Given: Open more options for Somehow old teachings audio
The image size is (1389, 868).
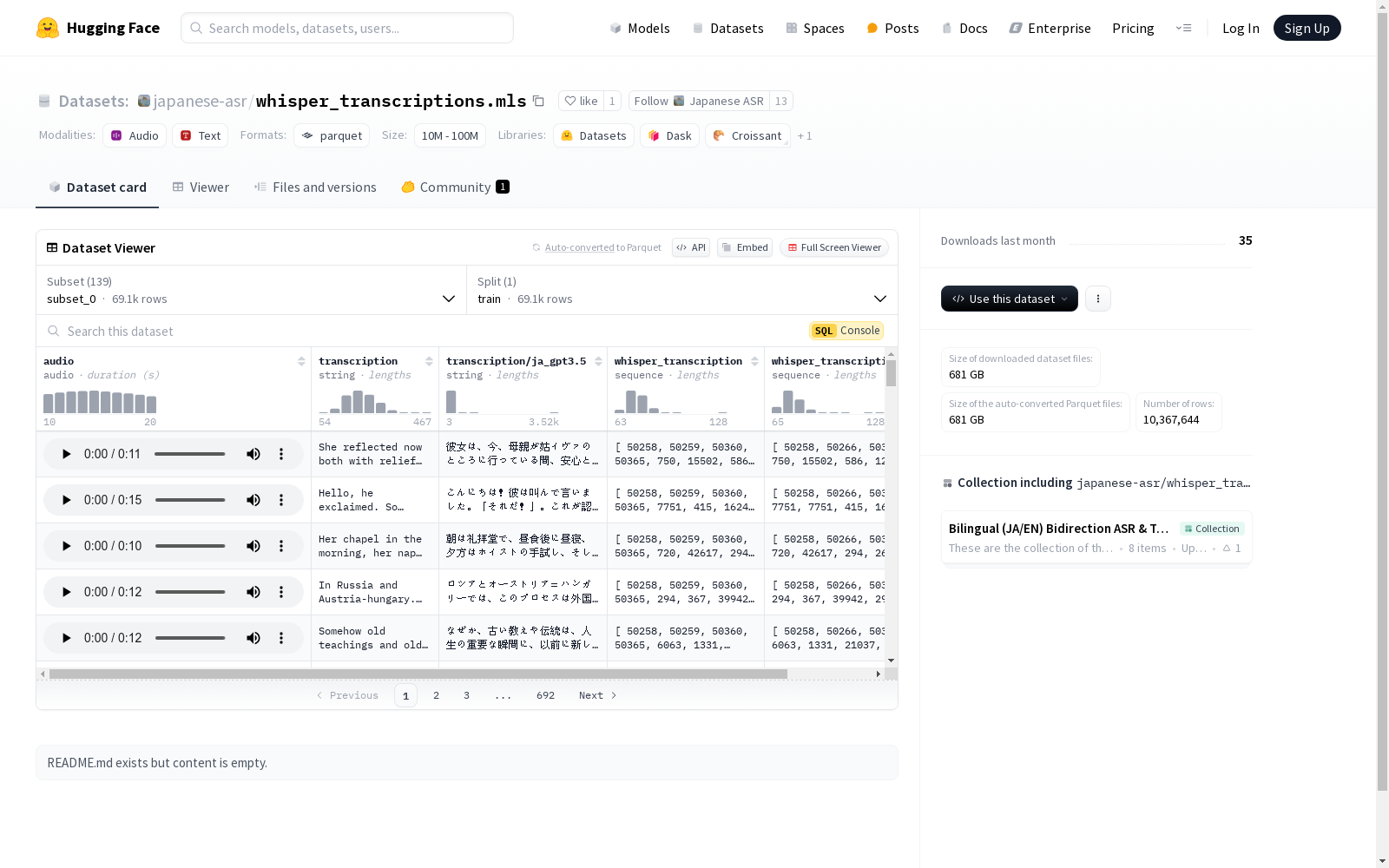Looking at the screenshot, I should (281, 638).
